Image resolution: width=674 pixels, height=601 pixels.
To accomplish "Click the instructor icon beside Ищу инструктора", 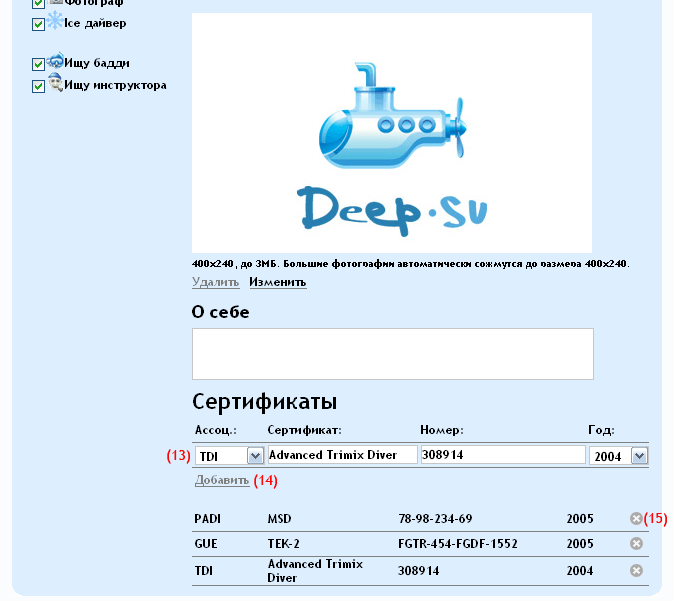I will point(55,82).
